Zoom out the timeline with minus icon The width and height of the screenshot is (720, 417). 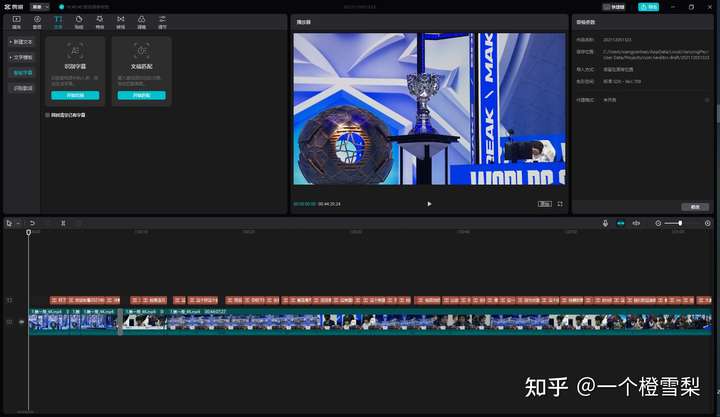[x=658, y=223]
